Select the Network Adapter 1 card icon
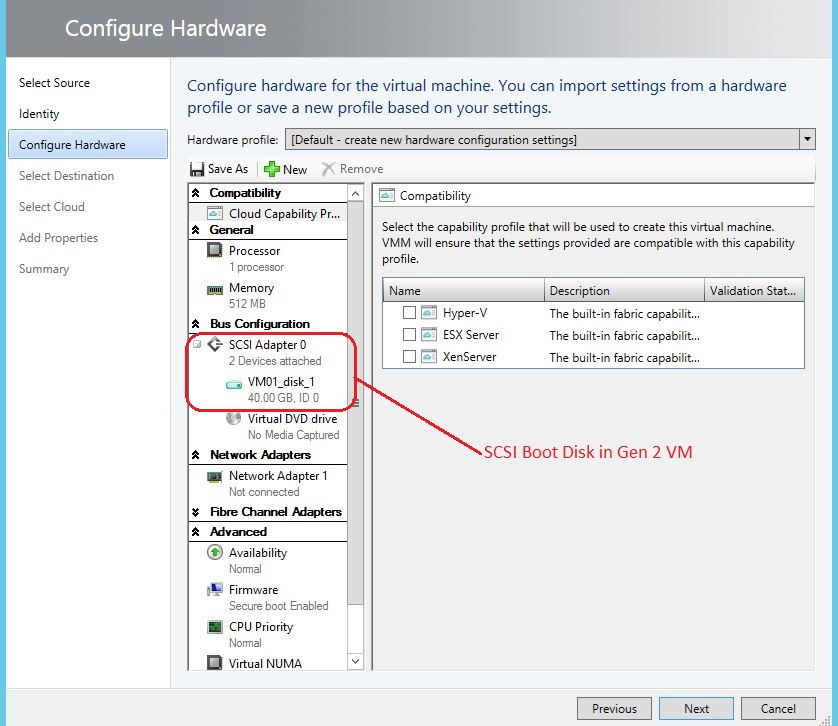Viewport: 838px width, 726px height. [x=215, y=476]
